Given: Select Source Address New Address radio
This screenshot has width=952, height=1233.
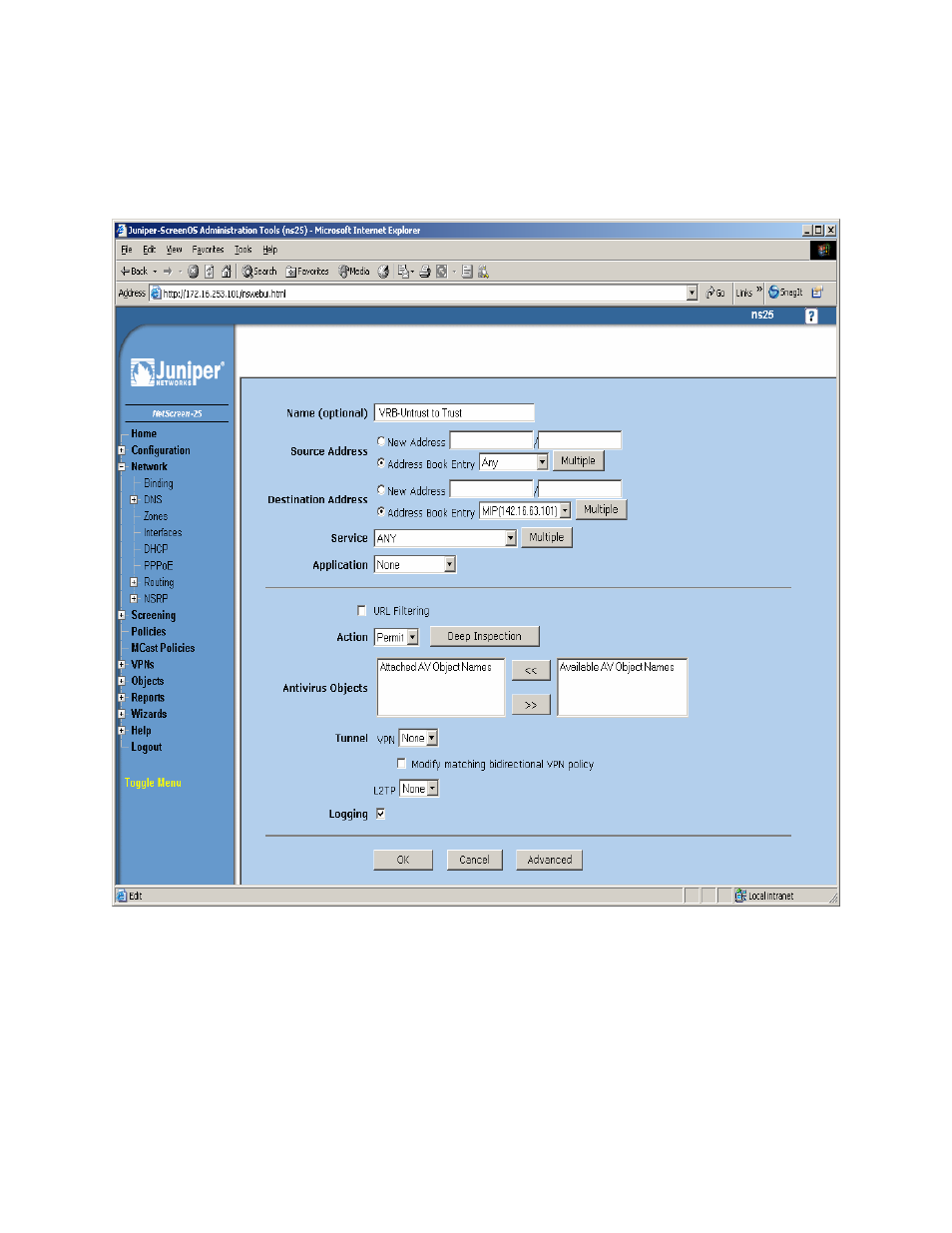Looking at the screenshot, I should tap(381, 441).
